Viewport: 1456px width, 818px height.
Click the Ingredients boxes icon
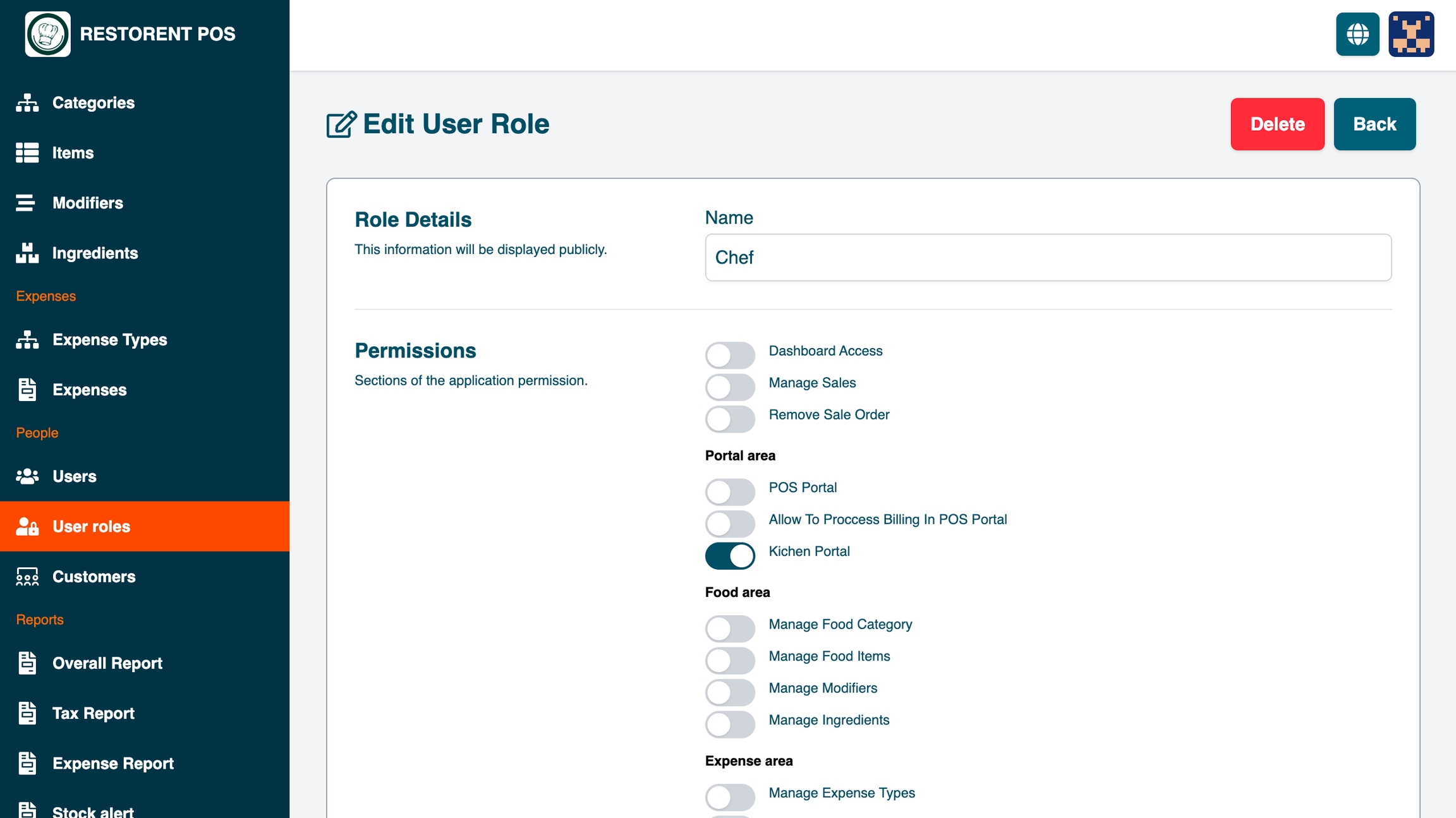click(27, 253)
